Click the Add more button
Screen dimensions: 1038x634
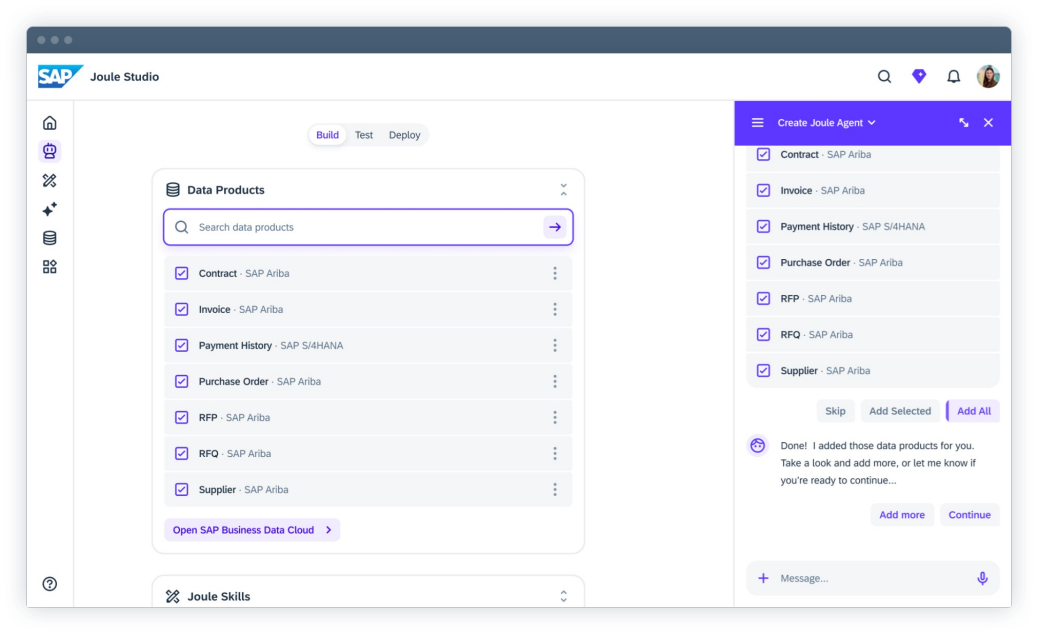click(x=902, y=515)
